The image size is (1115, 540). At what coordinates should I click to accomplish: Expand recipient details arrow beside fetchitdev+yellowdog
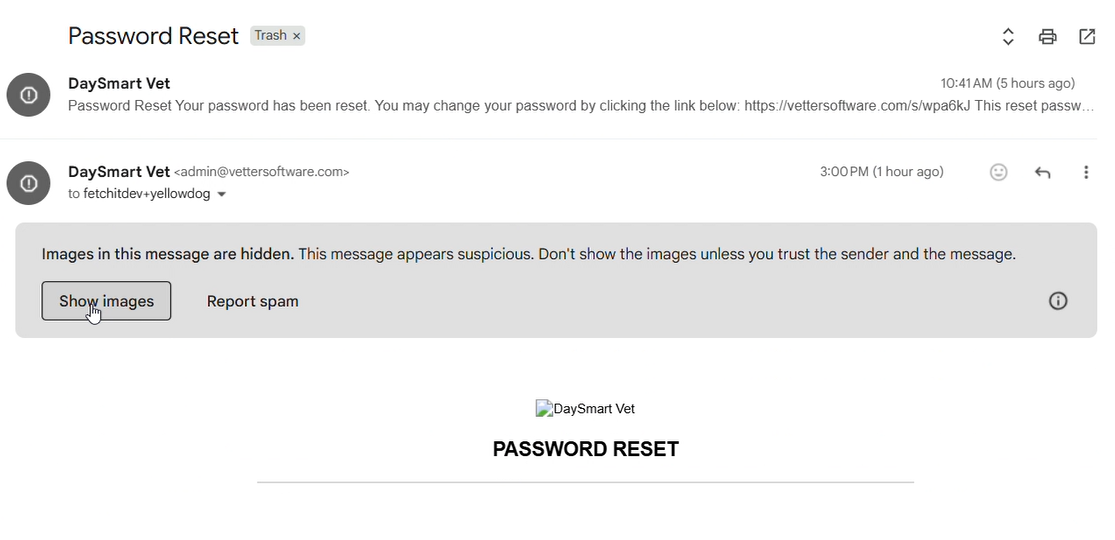tap(222, 194)
